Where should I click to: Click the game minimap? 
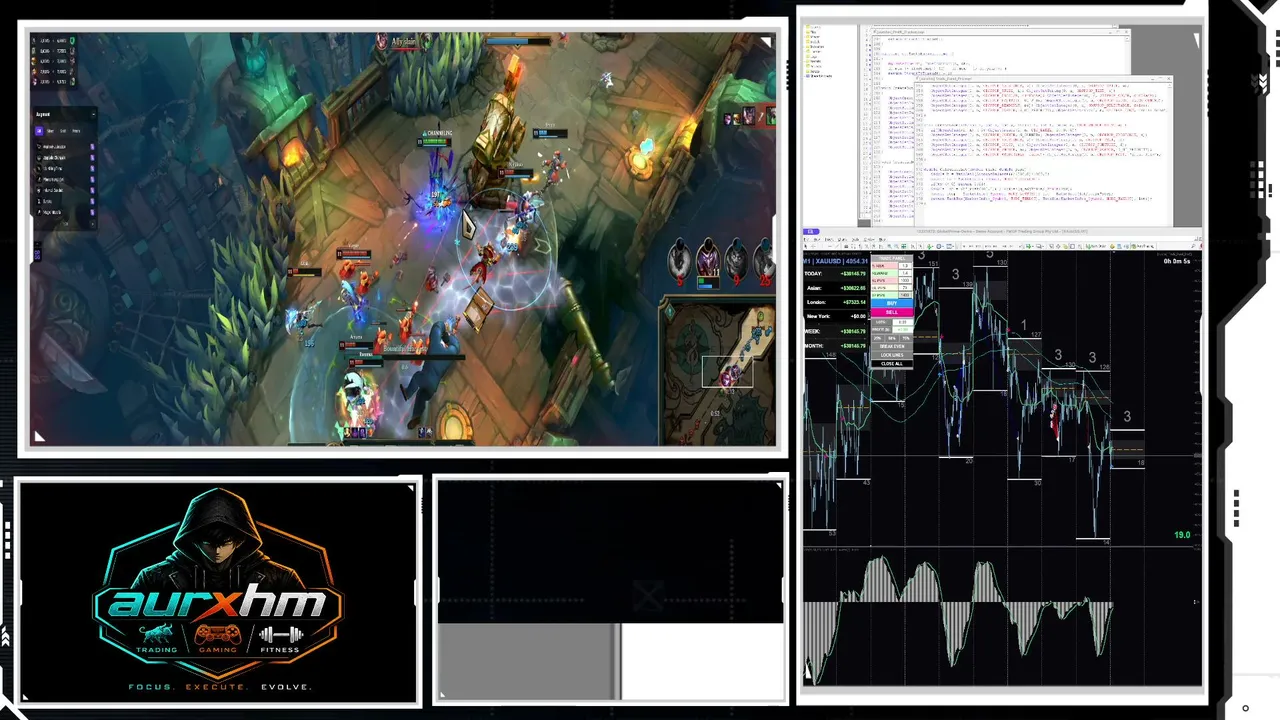pos(718,370)
